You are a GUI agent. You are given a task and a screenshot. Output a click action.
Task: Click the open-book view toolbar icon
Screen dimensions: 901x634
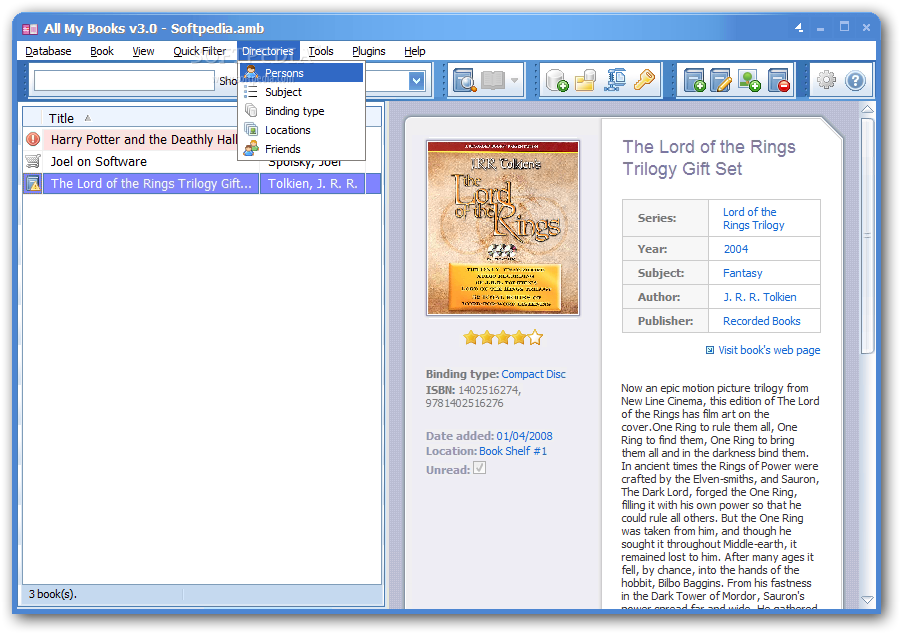pos(492,80)
